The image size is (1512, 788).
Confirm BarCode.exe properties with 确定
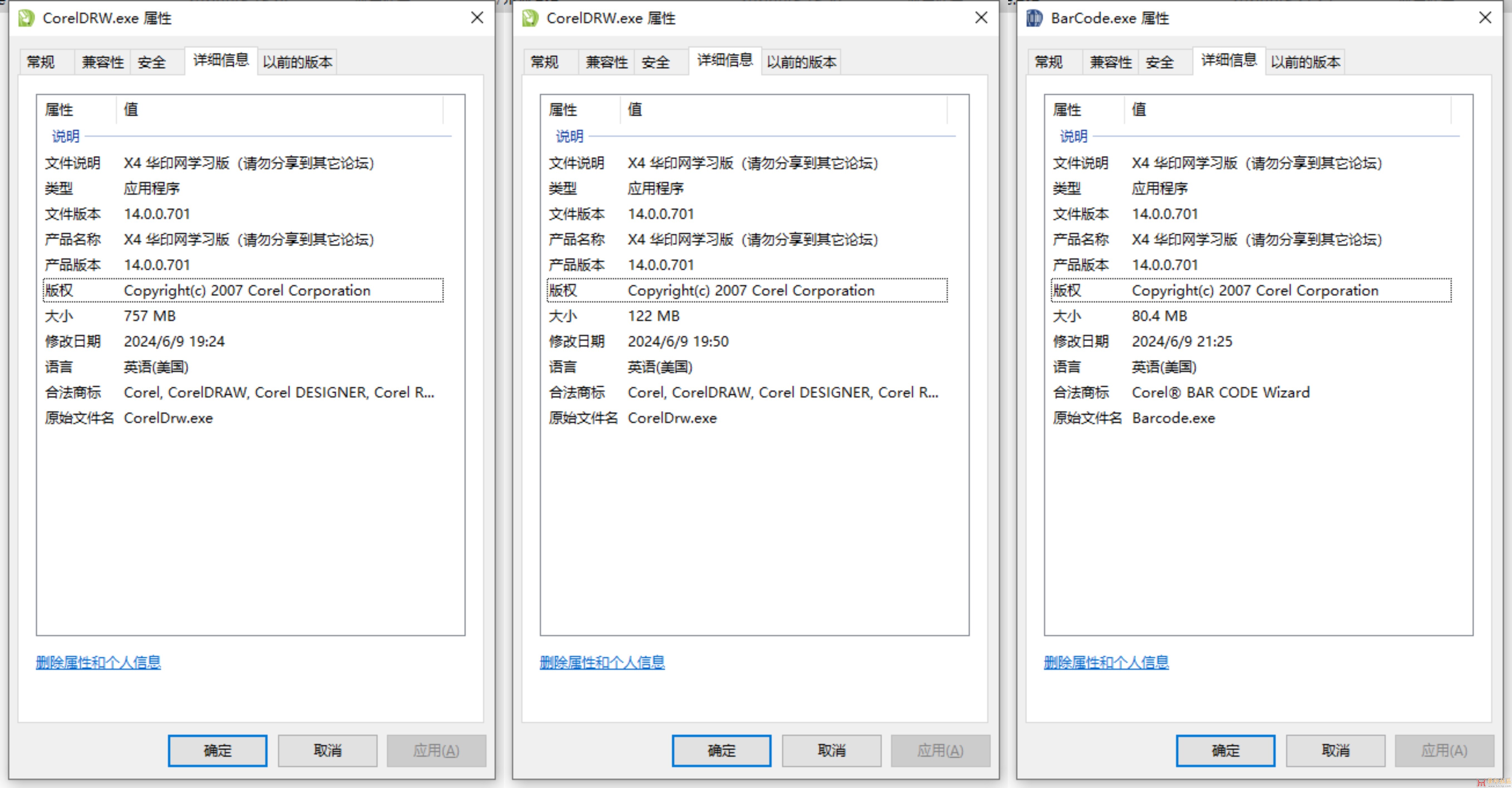[1226, 750]
